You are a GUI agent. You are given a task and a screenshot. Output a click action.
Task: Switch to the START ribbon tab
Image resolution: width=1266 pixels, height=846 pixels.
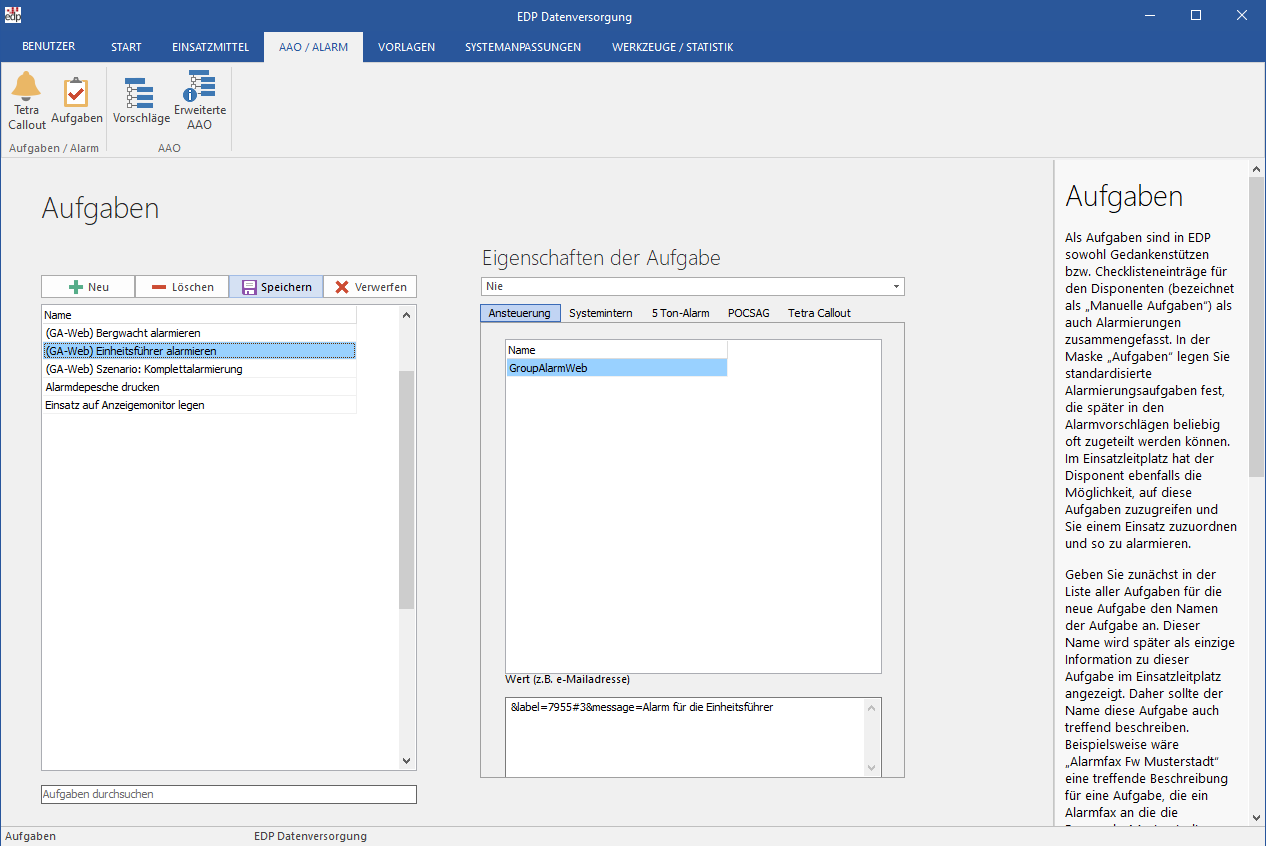click(x=126, y=47)
